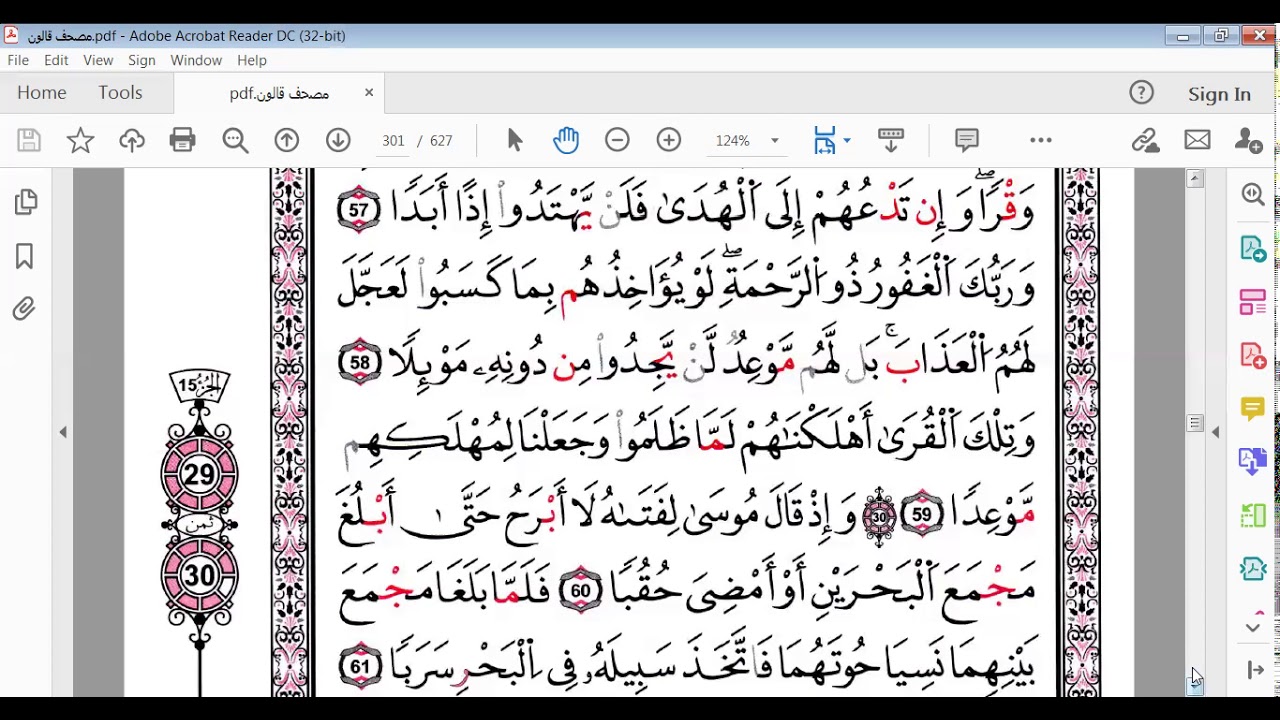Open the Sign menu
The height and width of the screenshot is (720, 1280).
coord(141,60)
